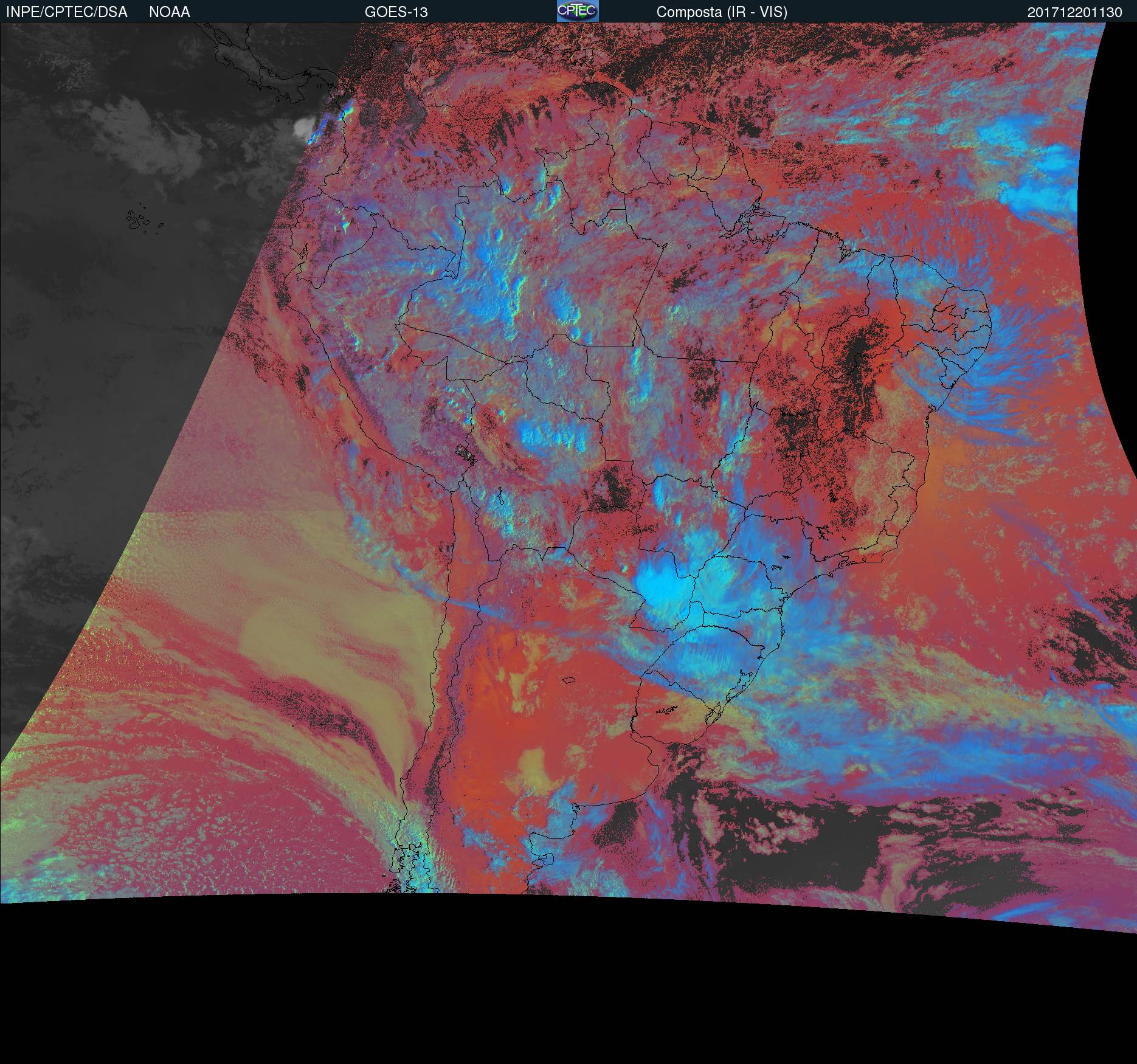The image size is (1137, 1064).
Task: Click the GOES-13 satellite label
Action: click(x=396, y=12)
